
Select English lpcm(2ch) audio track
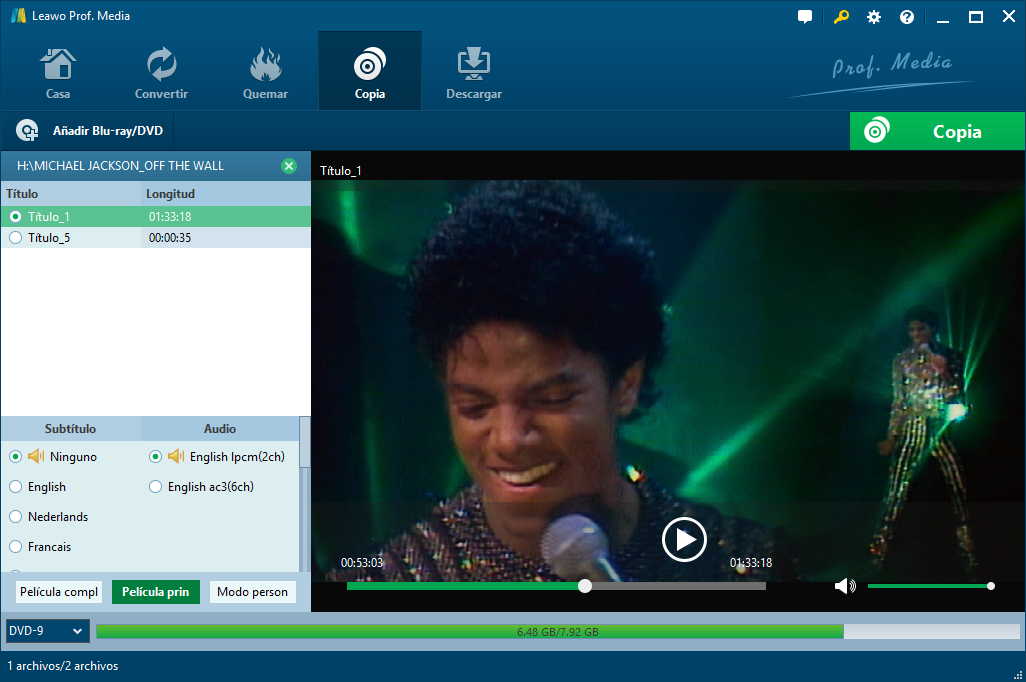pos(155,457)
